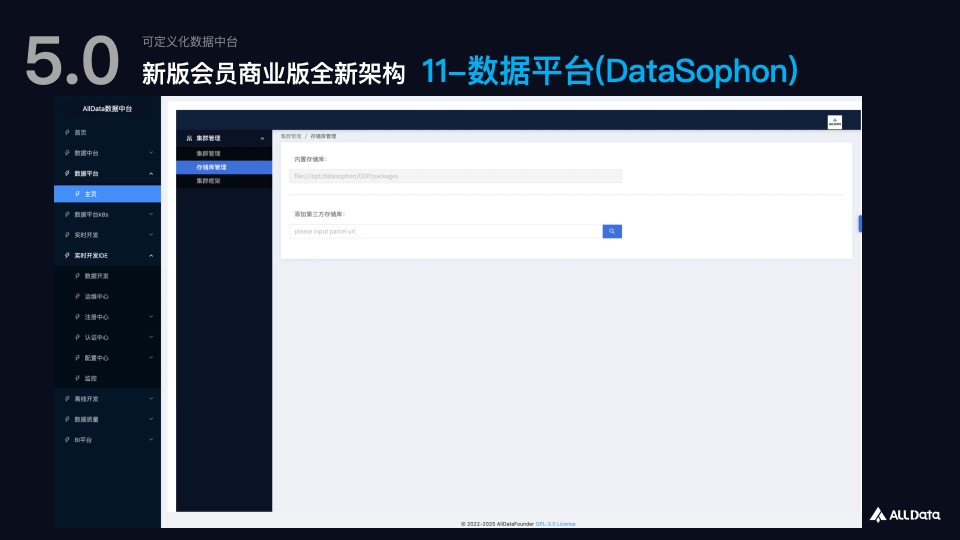
Task: Click the blue search icon button
Action: (612, 231)
